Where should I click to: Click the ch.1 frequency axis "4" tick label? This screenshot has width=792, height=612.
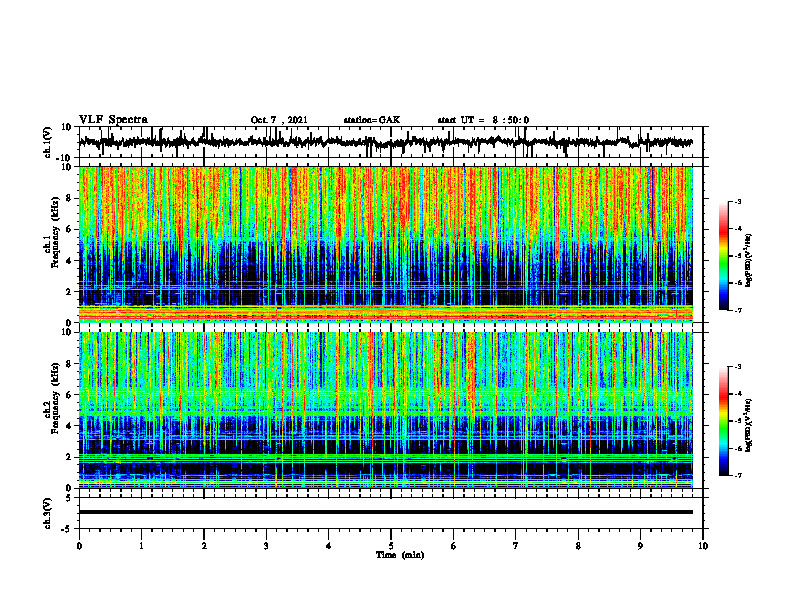point(71,261)
